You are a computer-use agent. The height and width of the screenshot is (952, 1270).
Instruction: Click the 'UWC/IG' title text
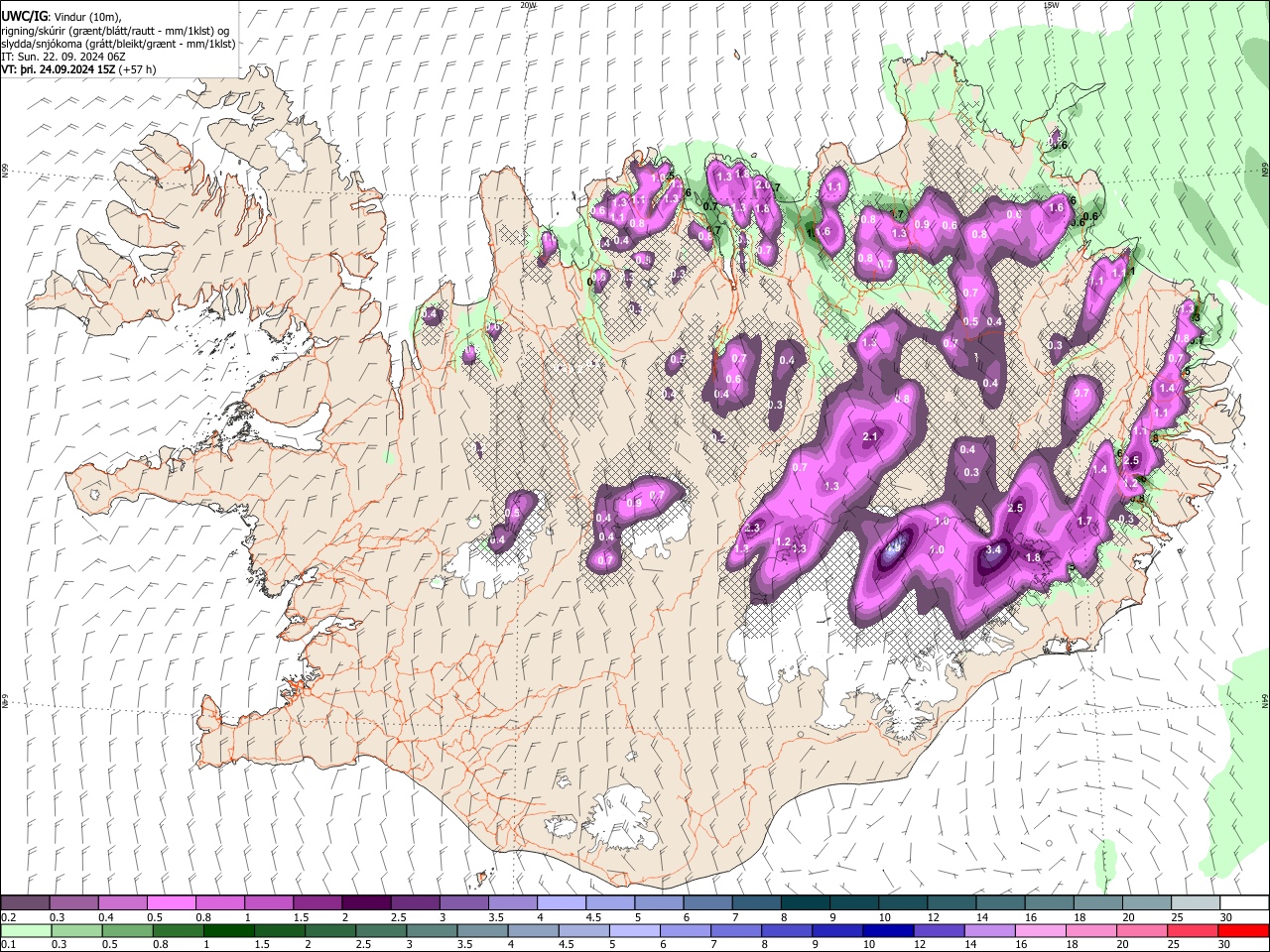click(x=24, y=17)
